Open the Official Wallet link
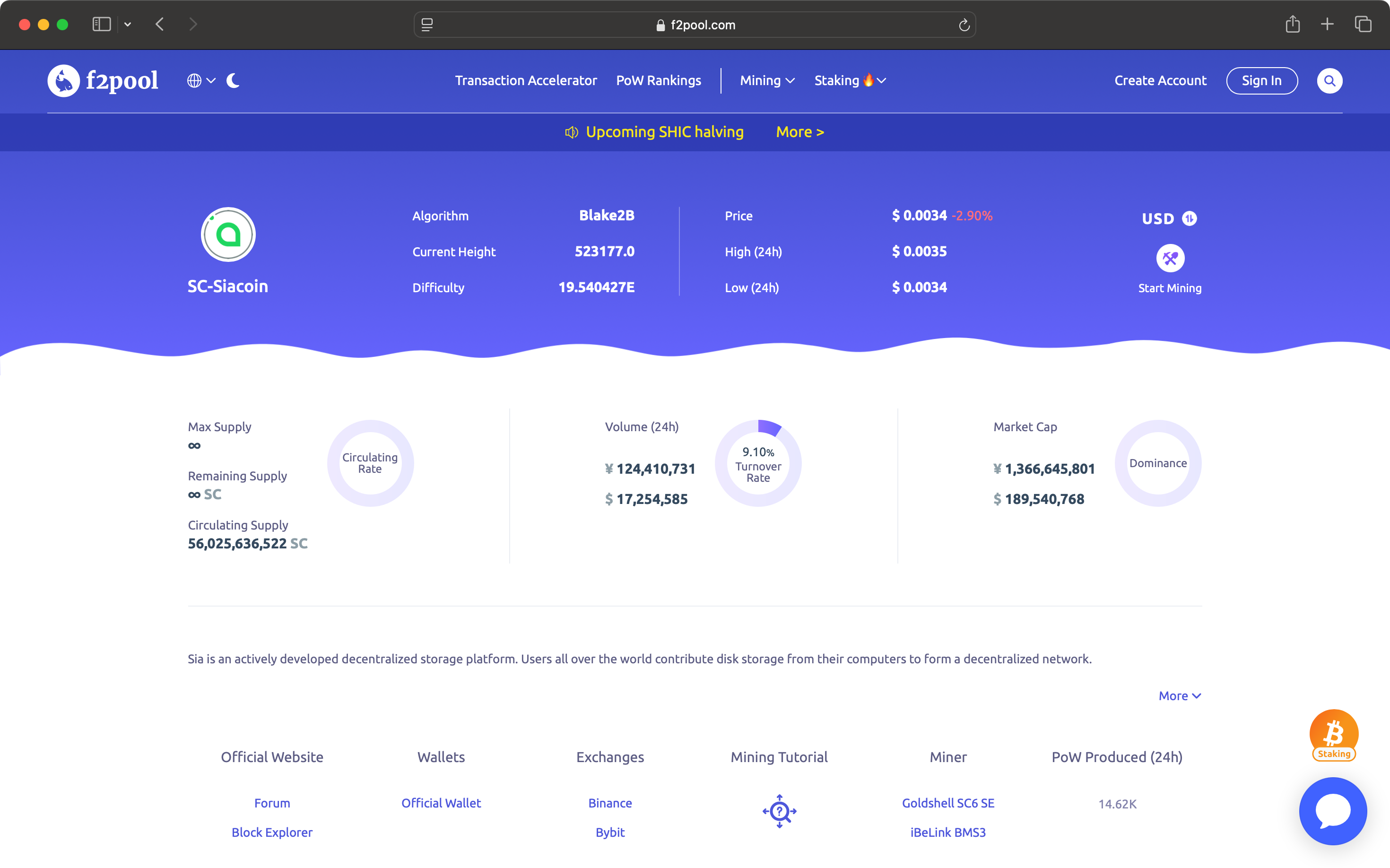Viewport: 1390px width, 868px height. 441,803
